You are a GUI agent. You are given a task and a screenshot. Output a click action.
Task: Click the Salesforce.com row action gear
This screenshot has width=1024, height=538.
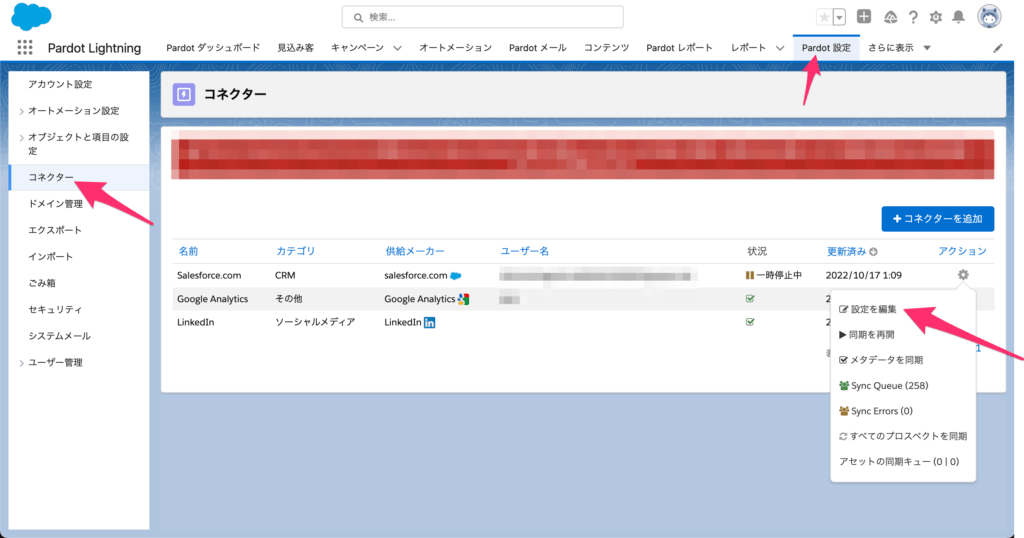(963, 275)
